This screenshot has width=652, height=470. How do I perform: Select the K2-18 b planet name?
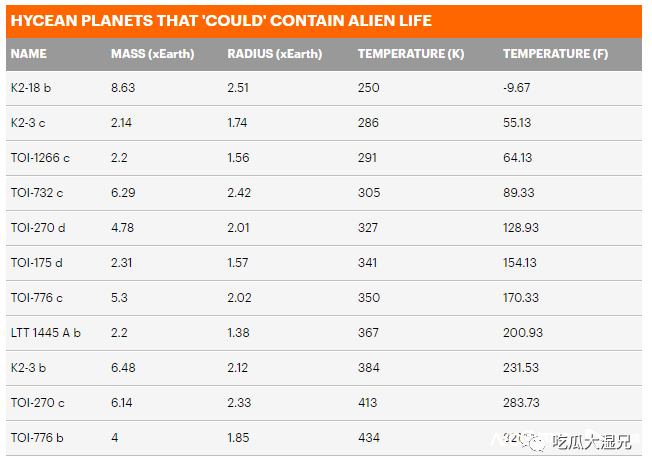pos(31,89)
